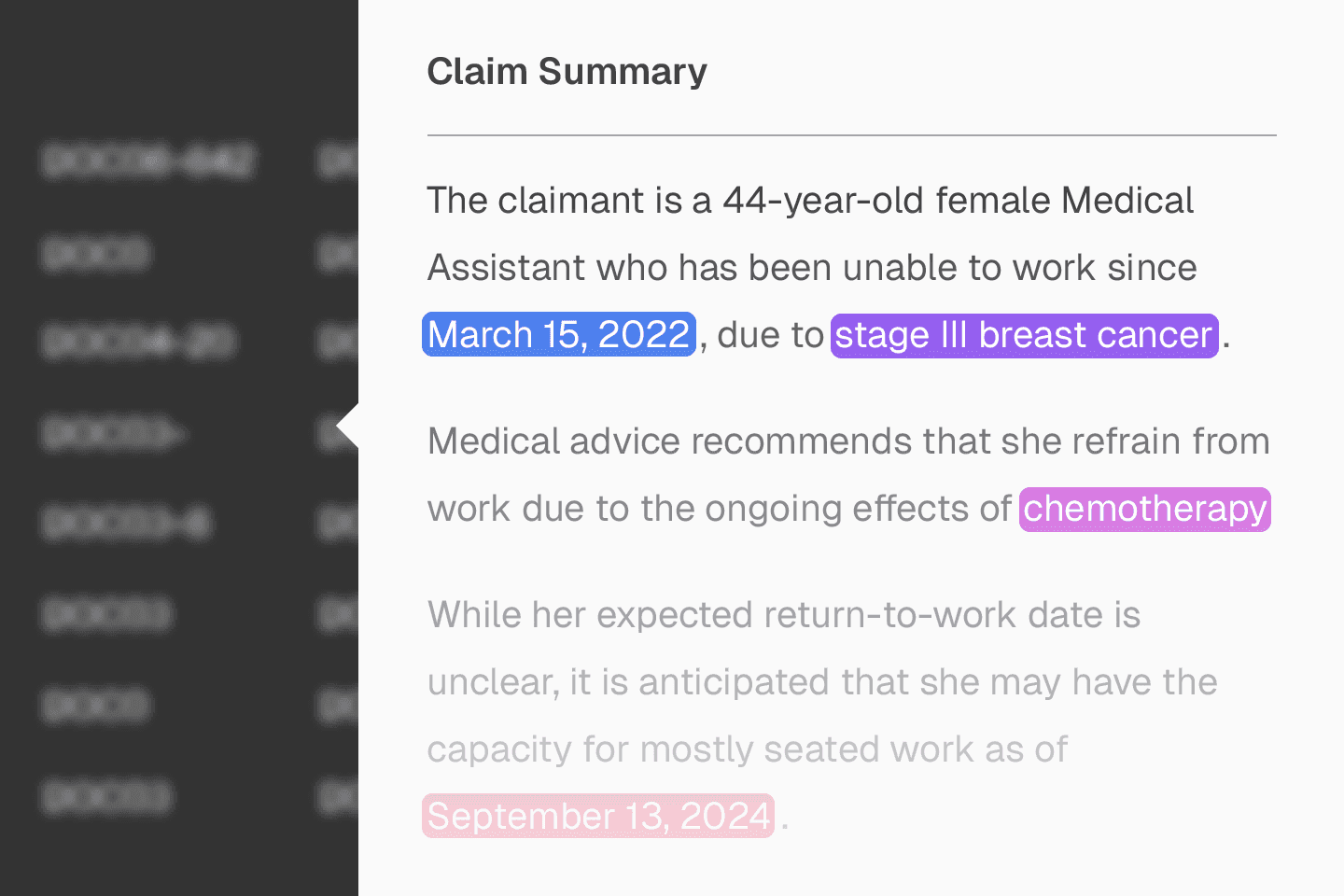
Task: Choose the fifth blurred sidebar list entry
Action: point(127,523)
